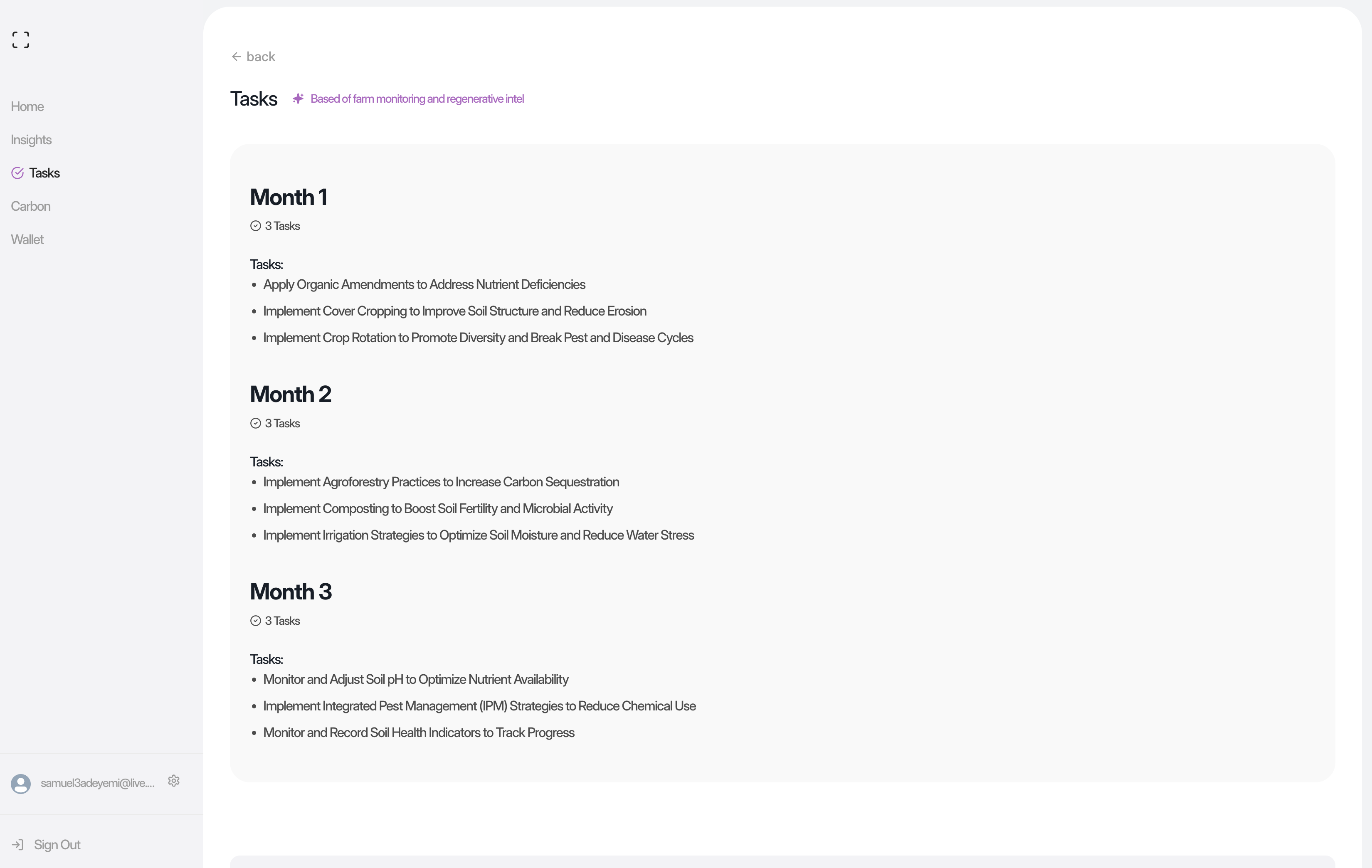Click the Tasks checkmark sidebar icon

pyautogui.click(x=17, y=173)
